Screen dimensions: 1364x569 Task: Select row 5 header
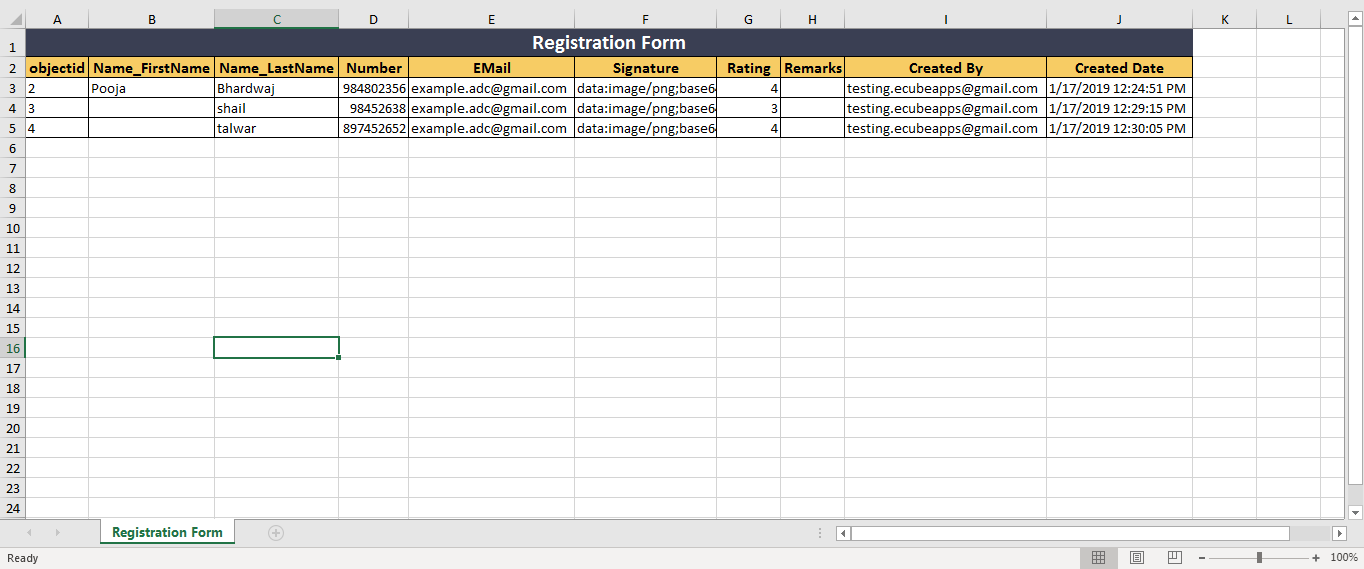point(12,128)
